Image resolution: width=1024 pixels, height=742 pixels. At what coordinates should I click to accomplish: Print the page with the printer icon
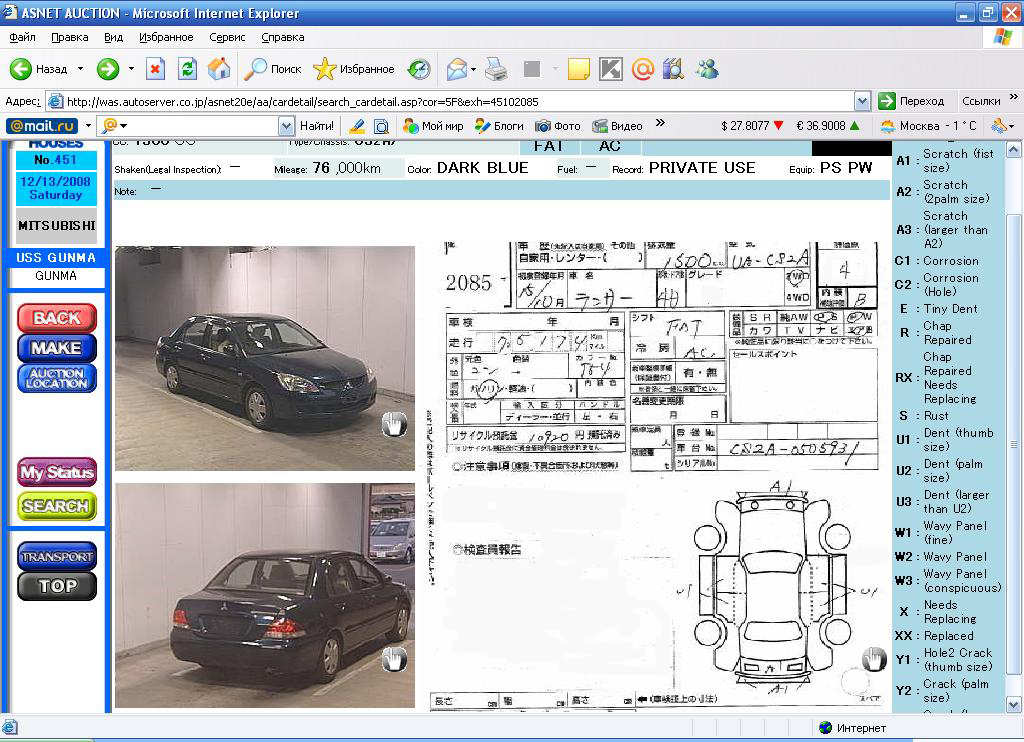pyautogui.click(x=496, y=69)
